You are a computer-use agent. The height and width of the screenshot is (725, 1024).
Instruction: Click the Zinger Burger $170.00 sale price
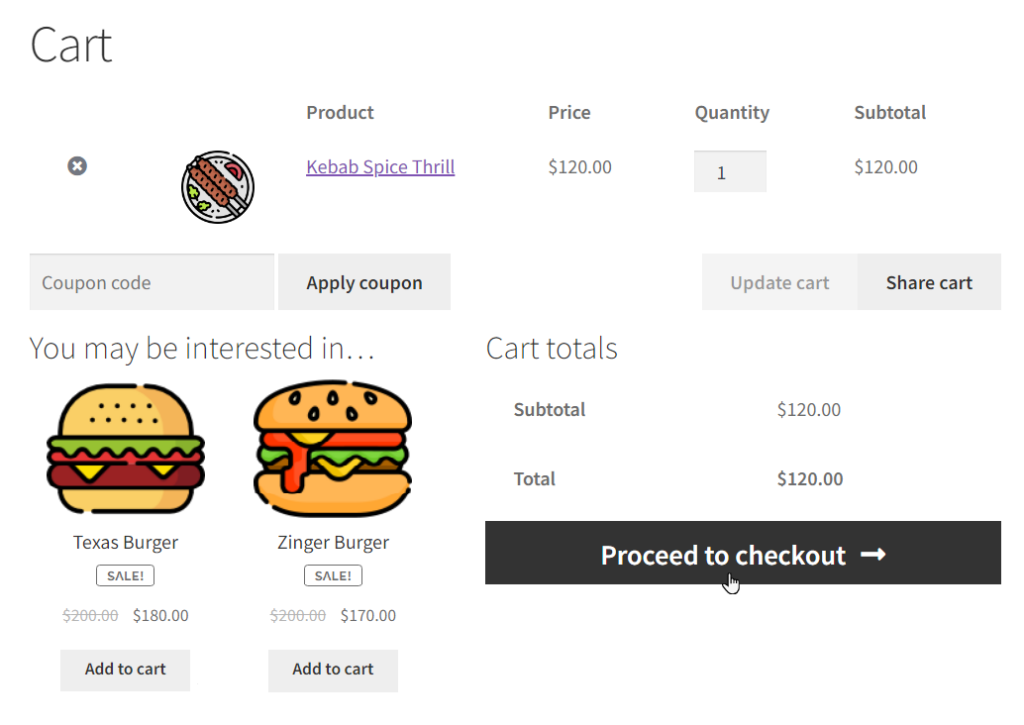pyautogui.click(x=368, y=615)
